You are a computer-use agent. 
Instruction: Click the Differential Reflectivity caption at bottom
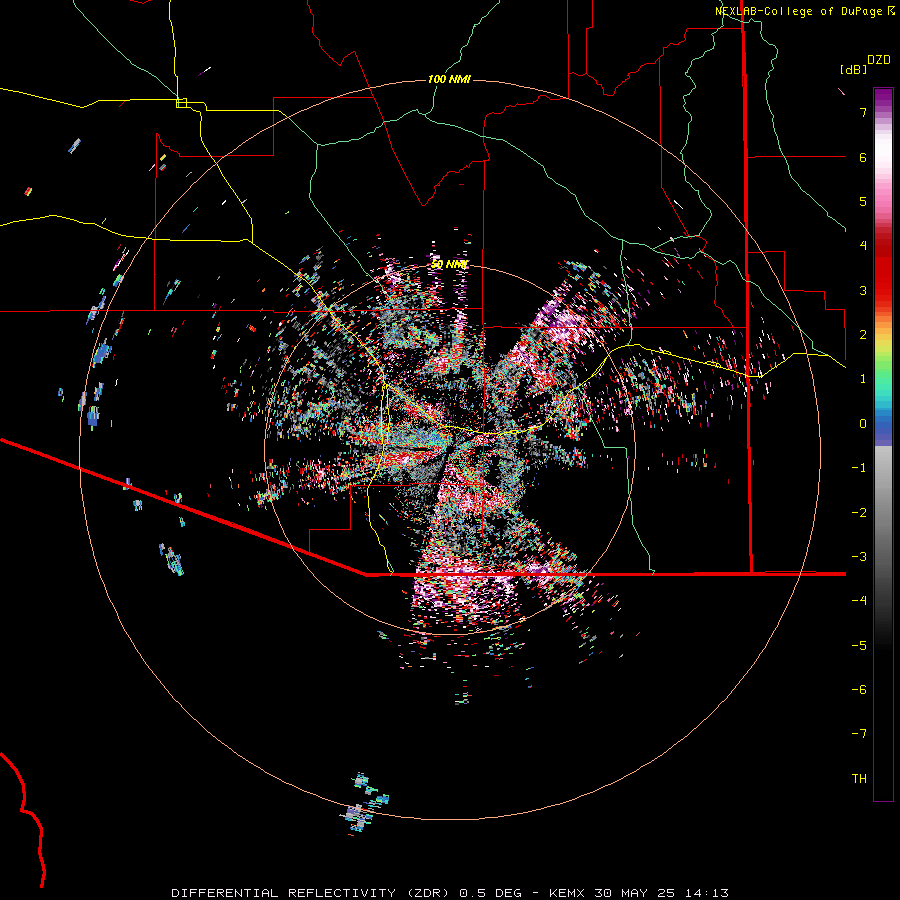450,893
